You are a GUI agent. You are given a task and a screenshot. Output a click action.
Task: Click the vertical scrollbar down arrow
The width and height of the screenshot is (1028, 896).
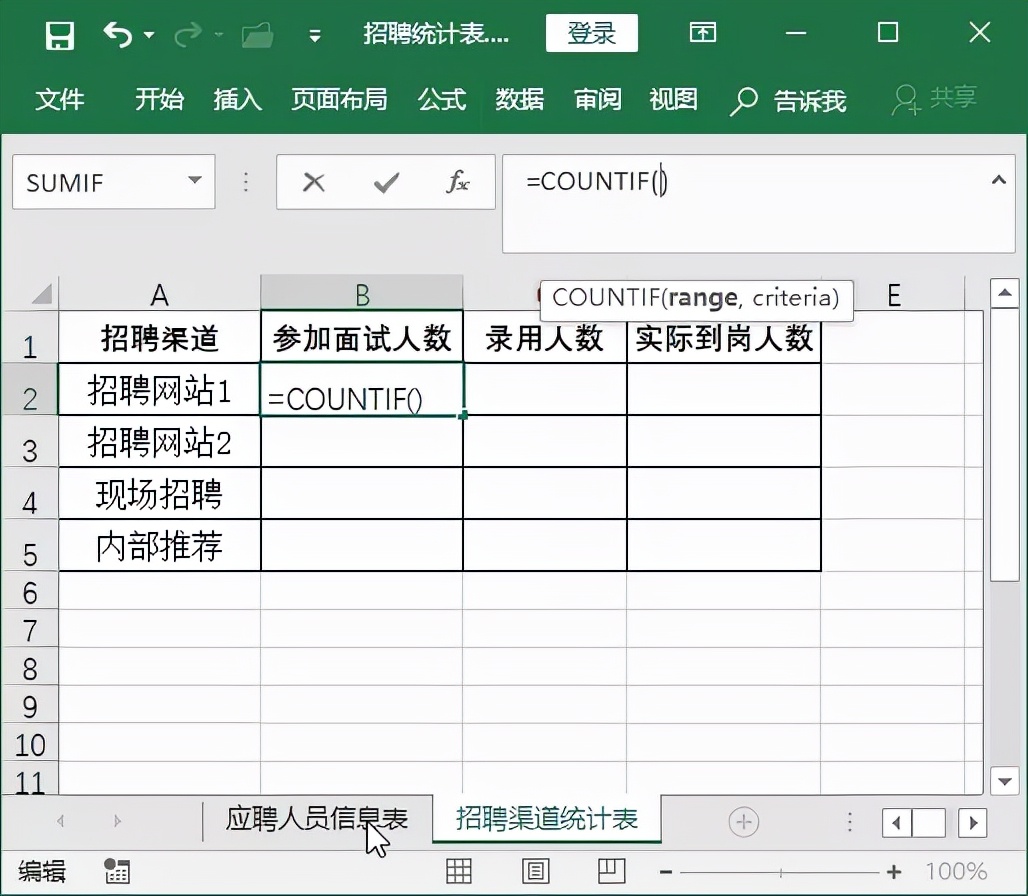1005,782
